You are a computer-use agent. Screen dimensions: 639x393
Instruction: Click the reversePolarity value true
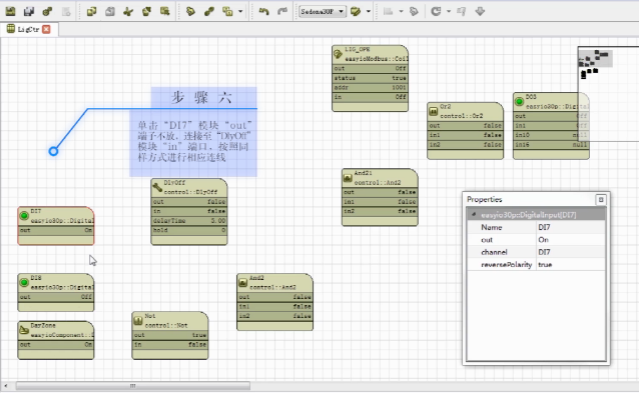(571, 265)
